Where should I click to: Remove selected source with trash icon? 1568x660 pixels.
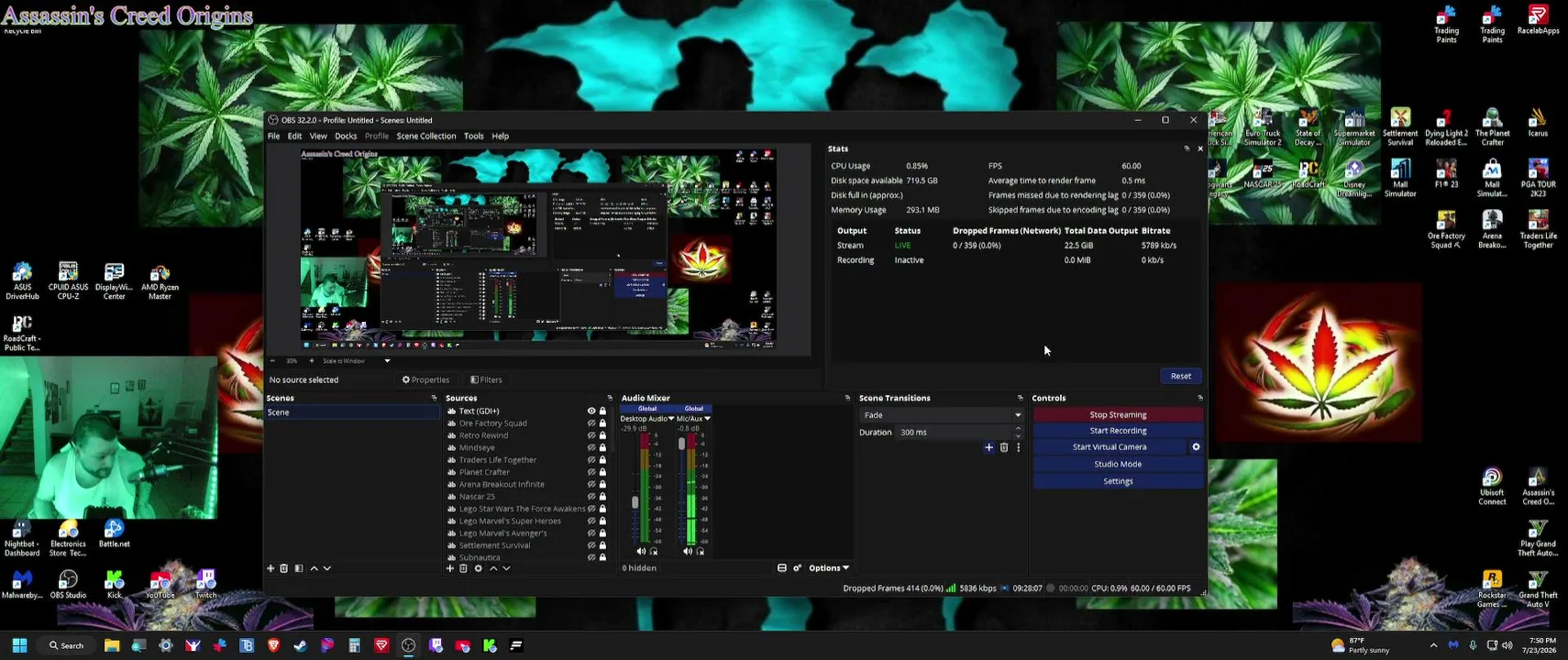pos(463,568)
